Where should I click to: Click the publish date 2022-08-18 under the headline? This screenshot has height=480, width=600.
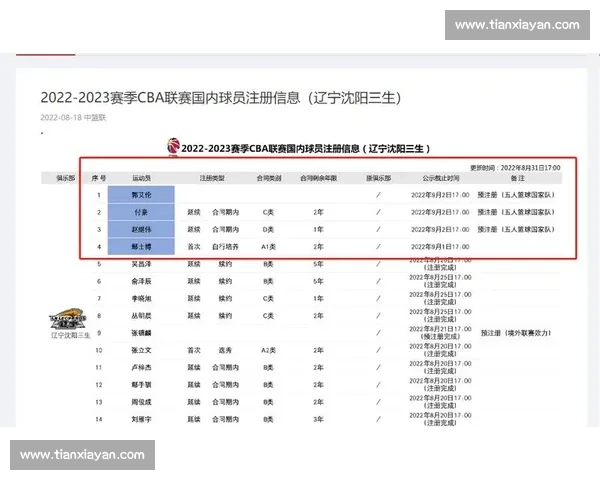click(61, 118)
